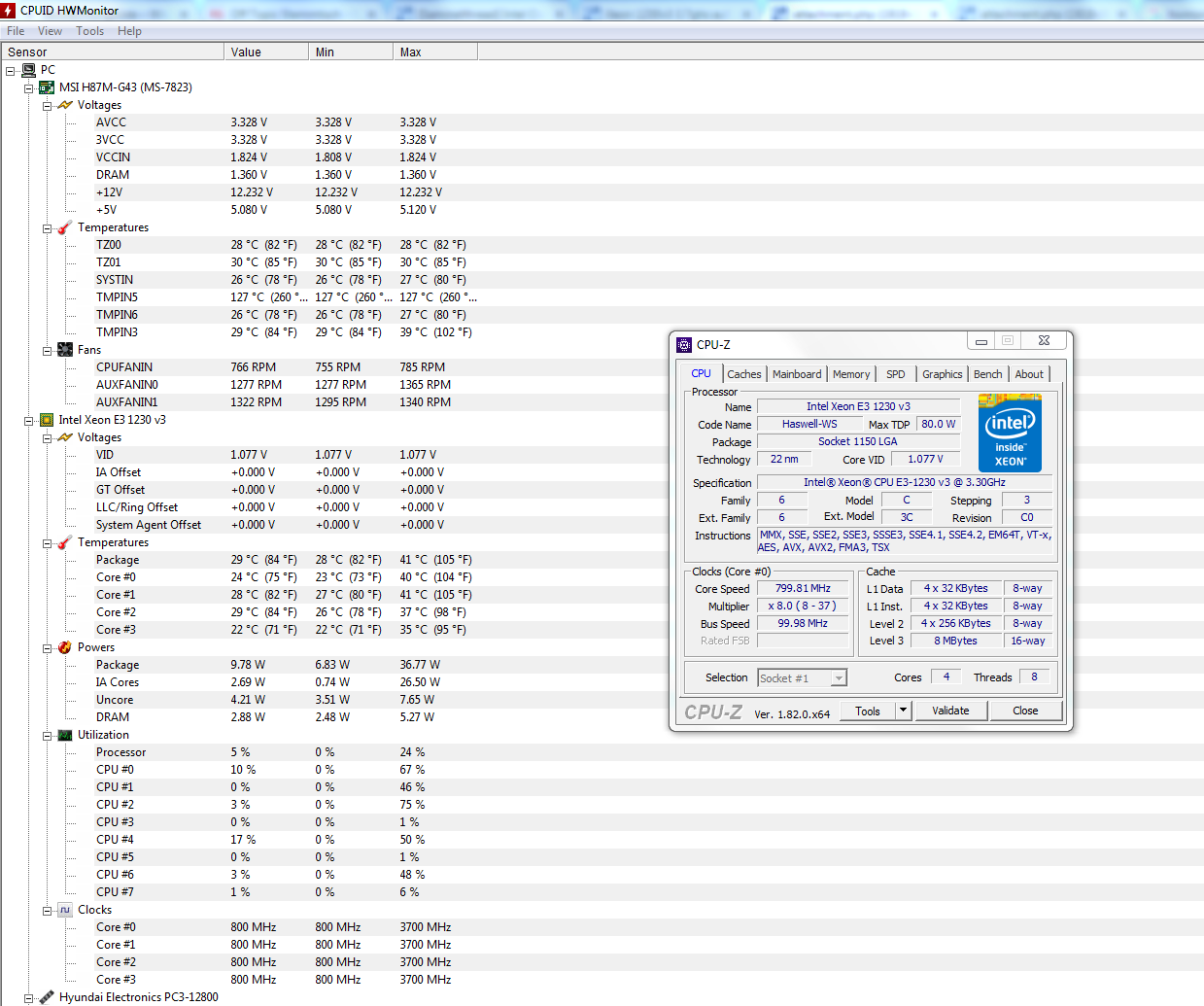Click the PC computer icon in tree
Image resolution: width=1204 pixels, height=1006 pixels.
click(x=28, y=70)
